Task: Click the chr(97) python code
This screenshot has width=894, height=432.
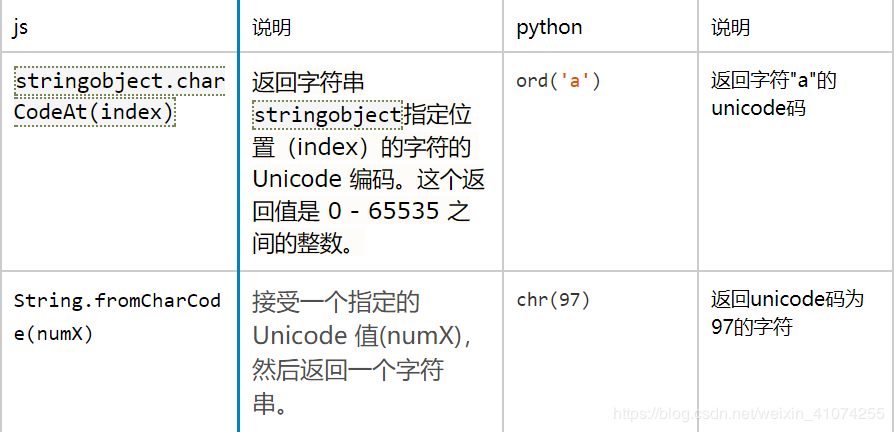Action: click(x=553, y=300)
